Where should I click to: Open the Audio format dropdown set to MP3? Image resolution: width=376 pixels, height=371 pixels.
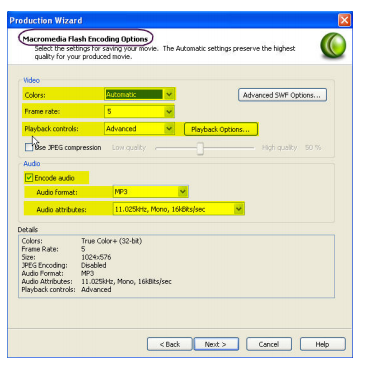pyautogui.click(x=150, y=192)
